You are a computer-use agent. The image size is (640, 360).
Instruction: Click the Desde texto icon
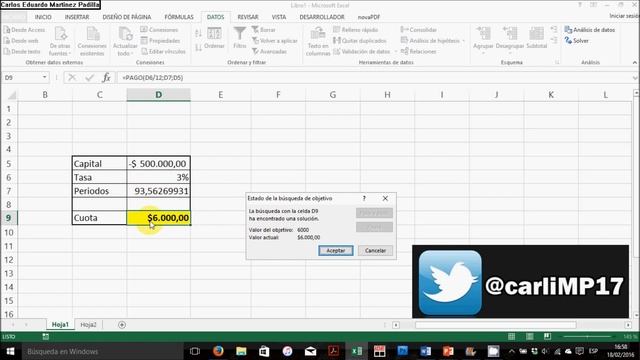pyautogui.click(x=7, y=51)
